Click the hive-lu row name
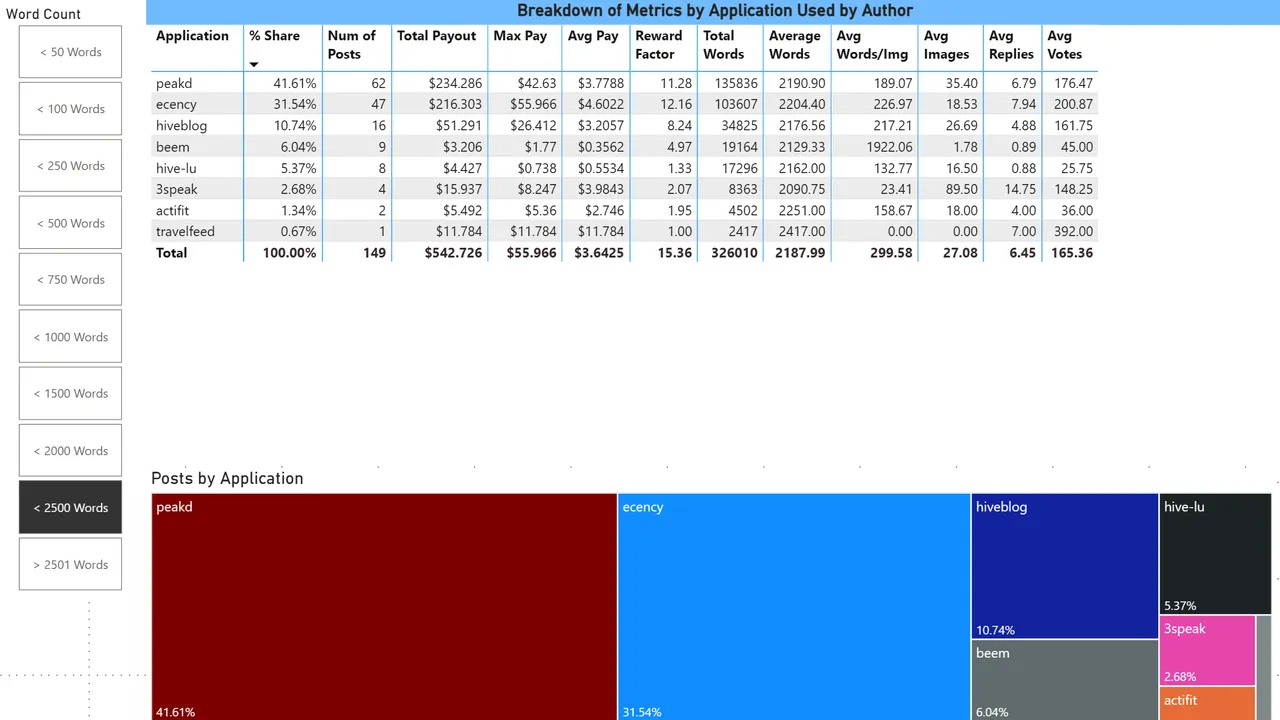Image resolution: width=1280 pixels, height=720 pixels. (x=176, y=168)
